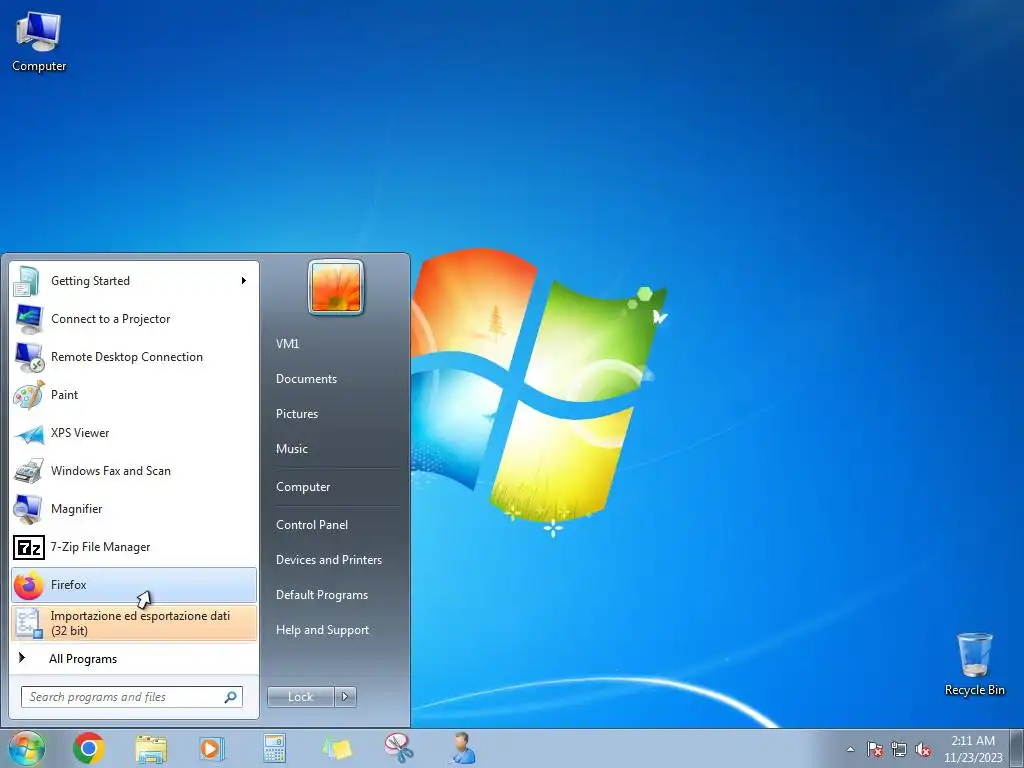The height and width of the screenshot is (768, 1024).
Task: Launch 7-Zip File Manager
Action: [134, 547]
